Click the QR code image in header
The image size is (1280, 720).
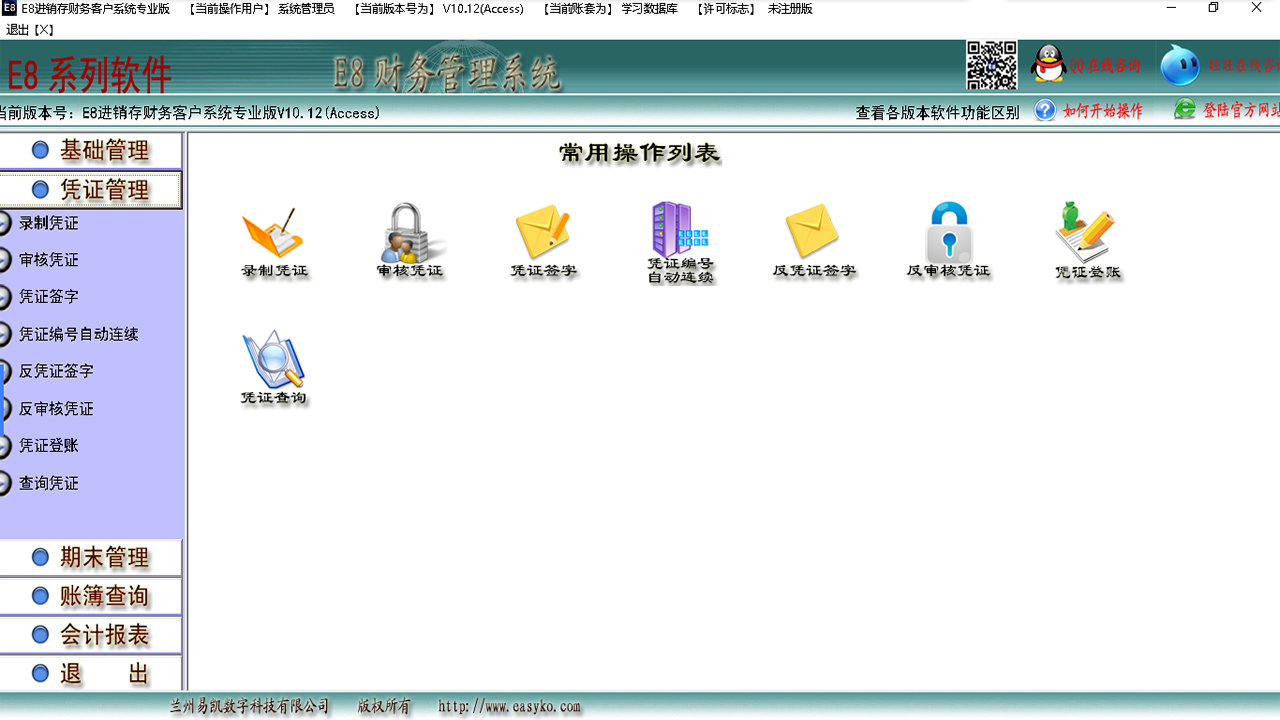[992, 66]
